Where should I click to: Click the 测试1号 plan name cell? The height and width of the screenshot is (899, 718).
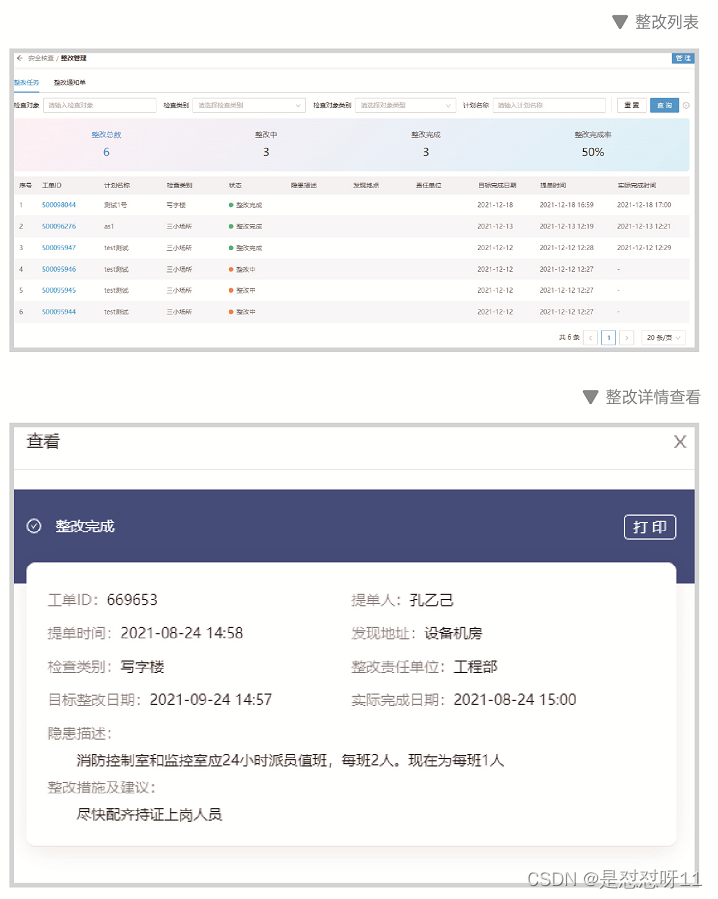pos(115,205)
